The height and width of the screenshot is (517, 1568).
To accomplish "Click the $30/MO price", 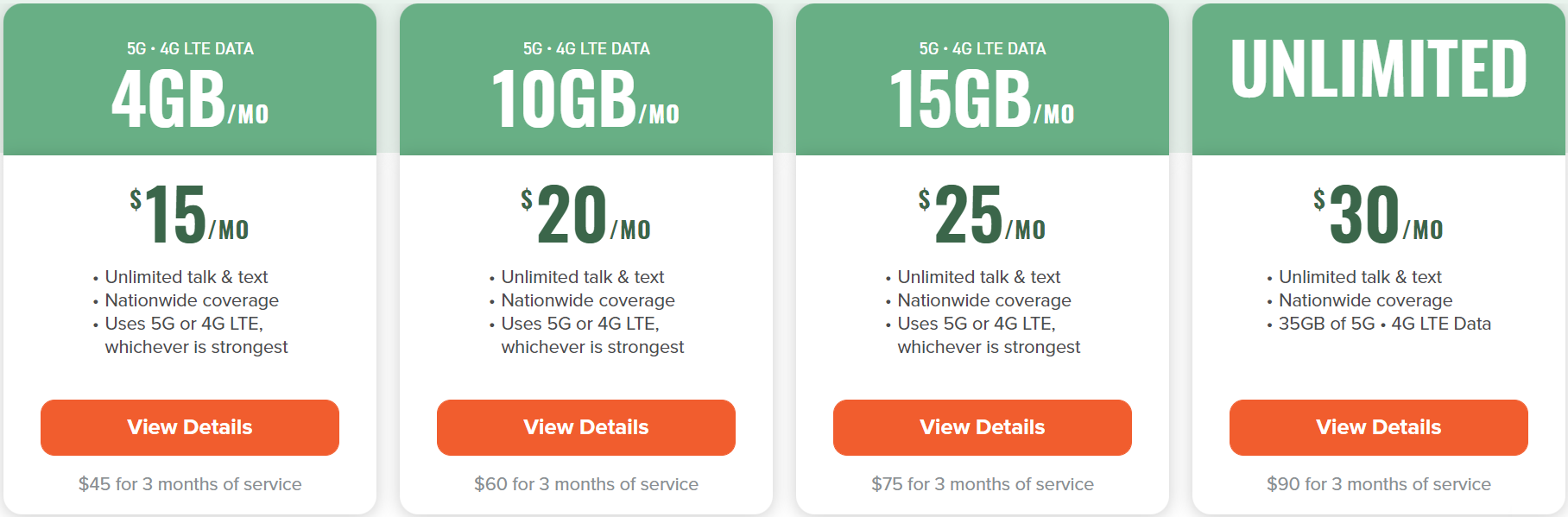I will pos(1379,214).
